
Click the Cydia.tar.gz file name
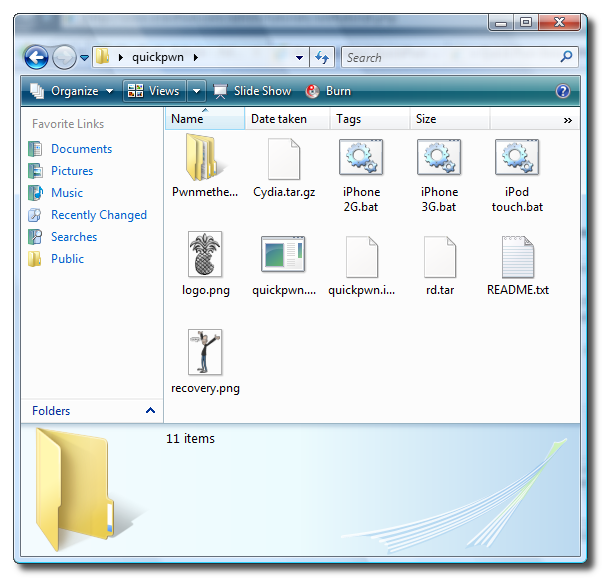coord(284,192)
